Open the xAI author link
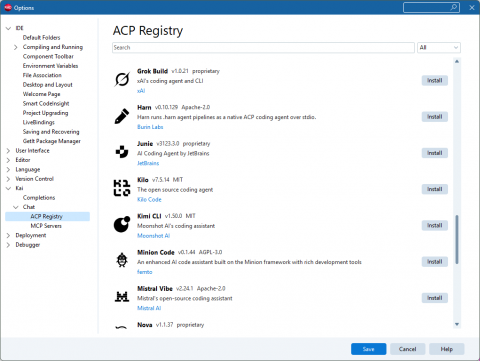The width and height of the screenshot is (480, 361). click(x=141, y=91)
